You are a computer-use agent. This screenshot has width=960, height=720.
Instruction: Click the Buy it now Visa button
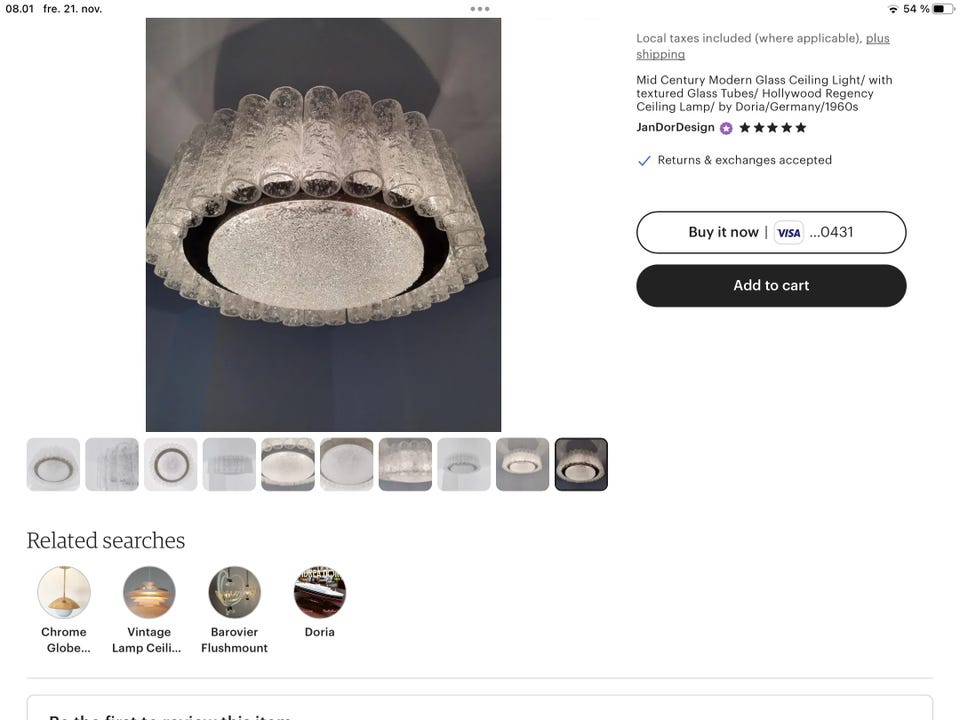tap(771, 232)
